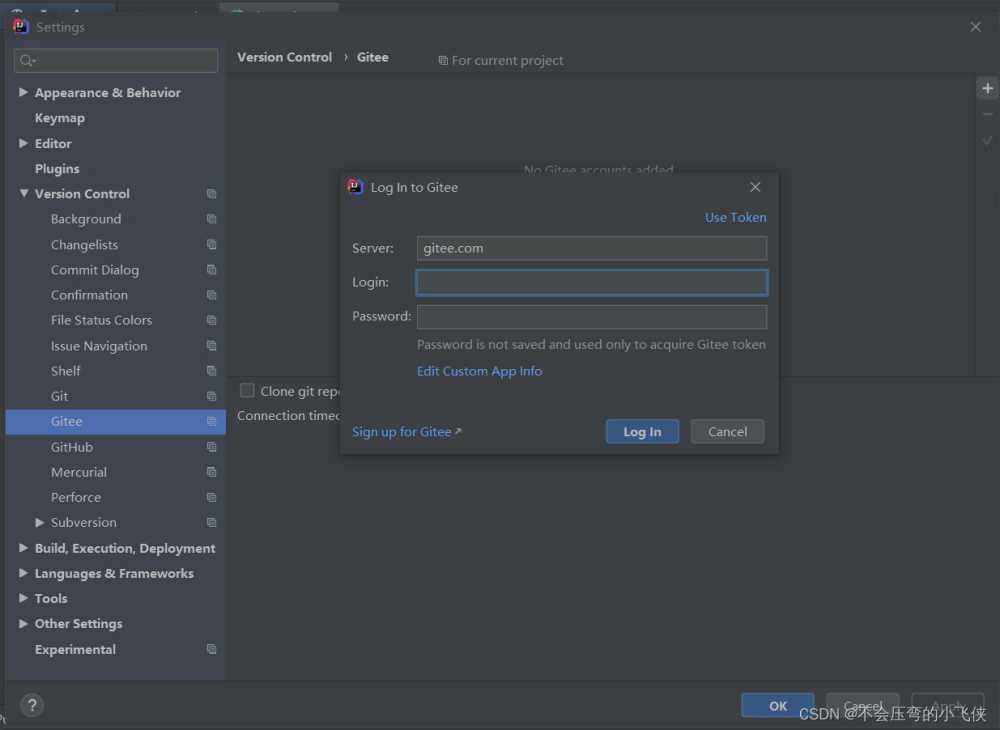Toggle the Clone git repositories checkbox
The width and height of the screenshot is (1000, 730).
point(247,390)
